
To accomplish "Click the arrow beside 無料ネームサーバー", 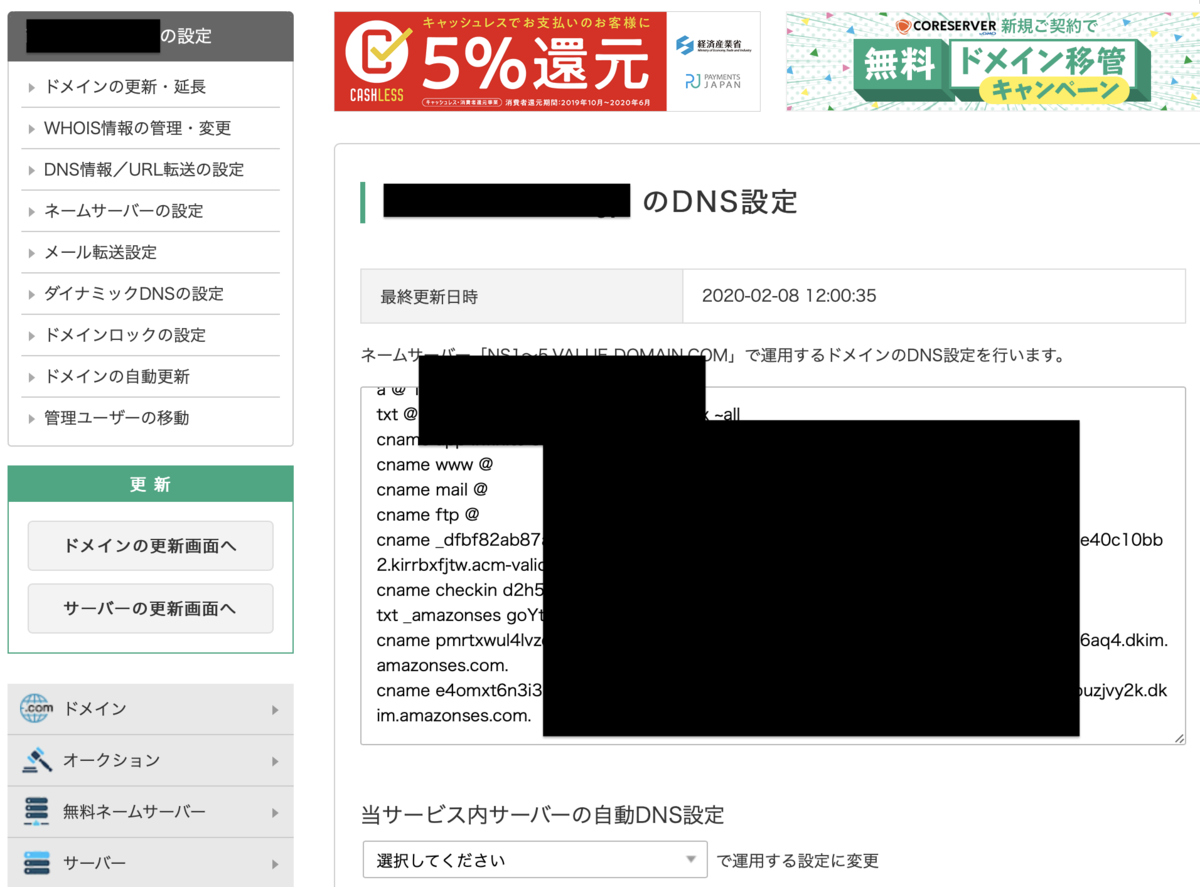I will click(275, 812).
